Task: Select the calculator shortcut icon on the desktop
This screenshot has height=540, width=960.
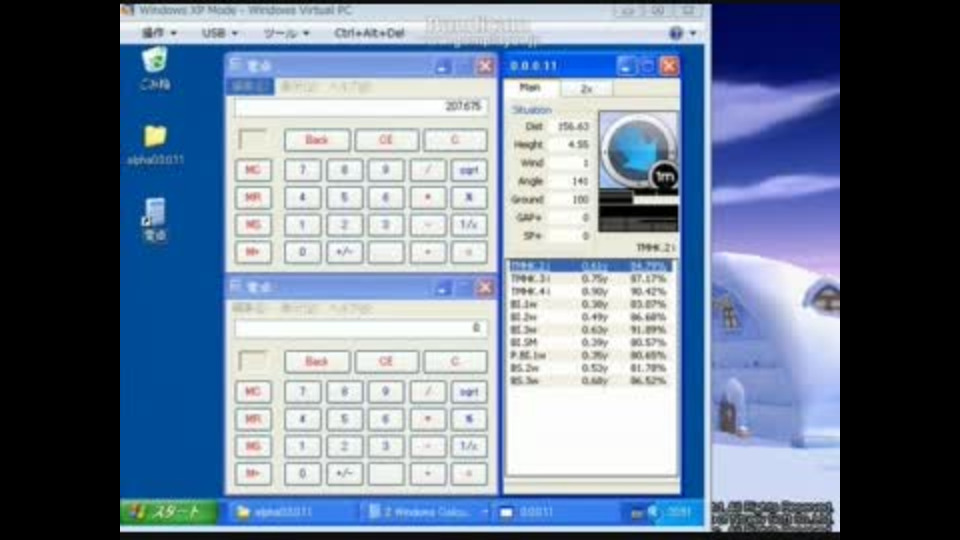Action: 154,219
